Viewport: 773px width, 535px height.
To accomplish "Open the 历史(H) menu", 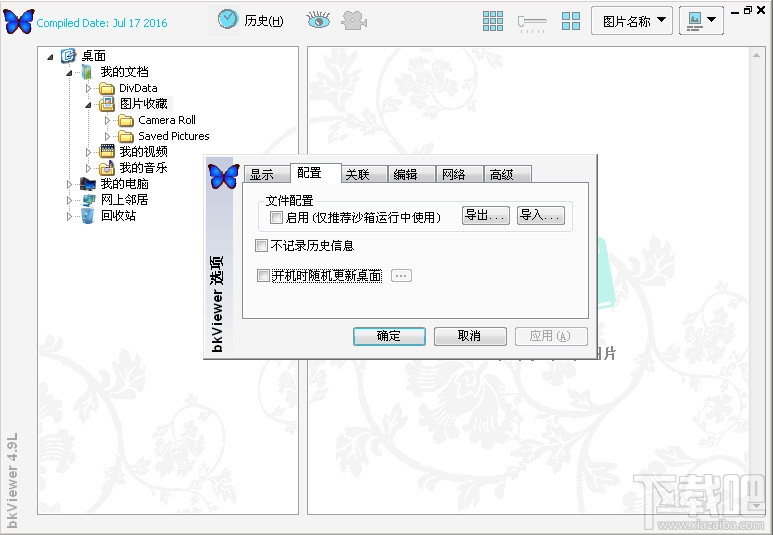I will [264, 21].
